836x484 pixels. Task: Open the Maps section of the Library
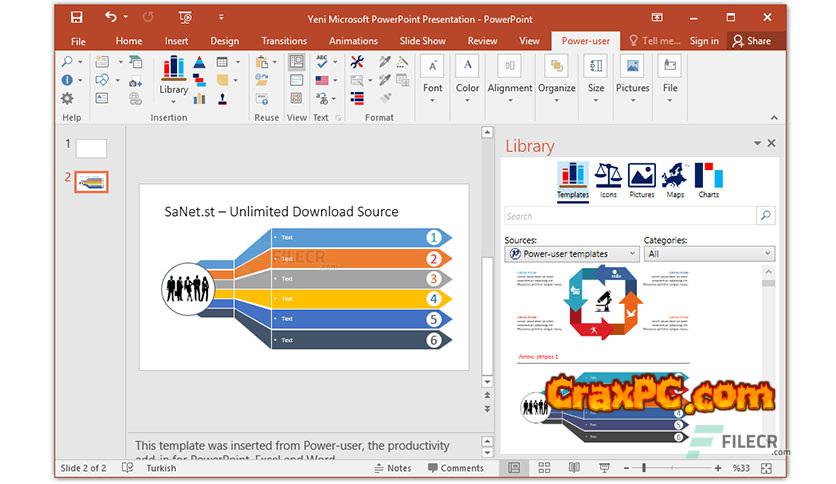675,180
